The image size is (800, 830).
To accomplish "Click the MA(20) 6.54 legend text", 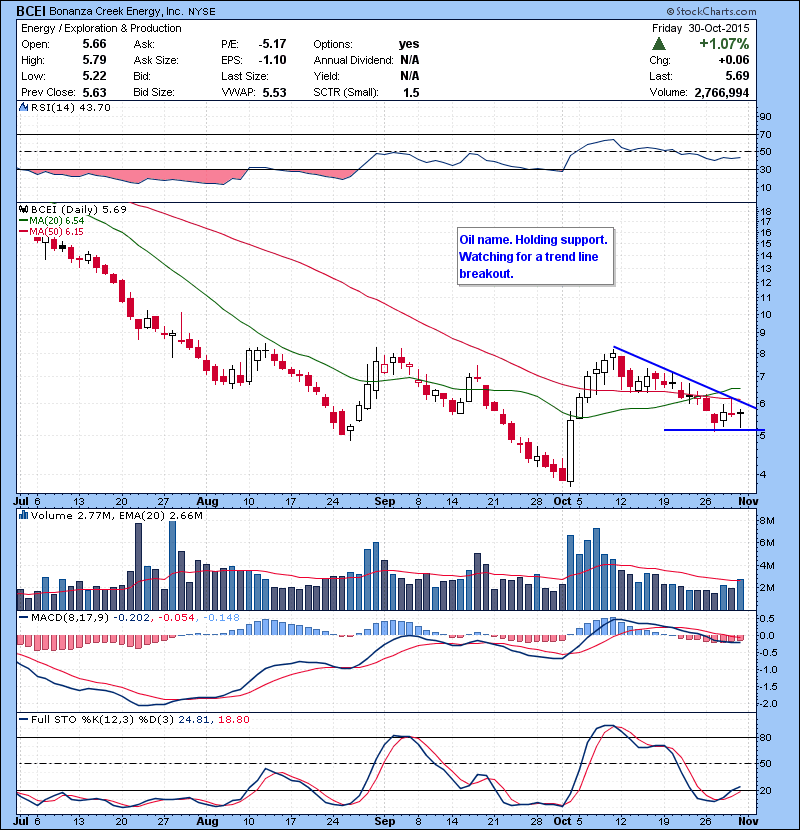I will [x=57, y=221].
